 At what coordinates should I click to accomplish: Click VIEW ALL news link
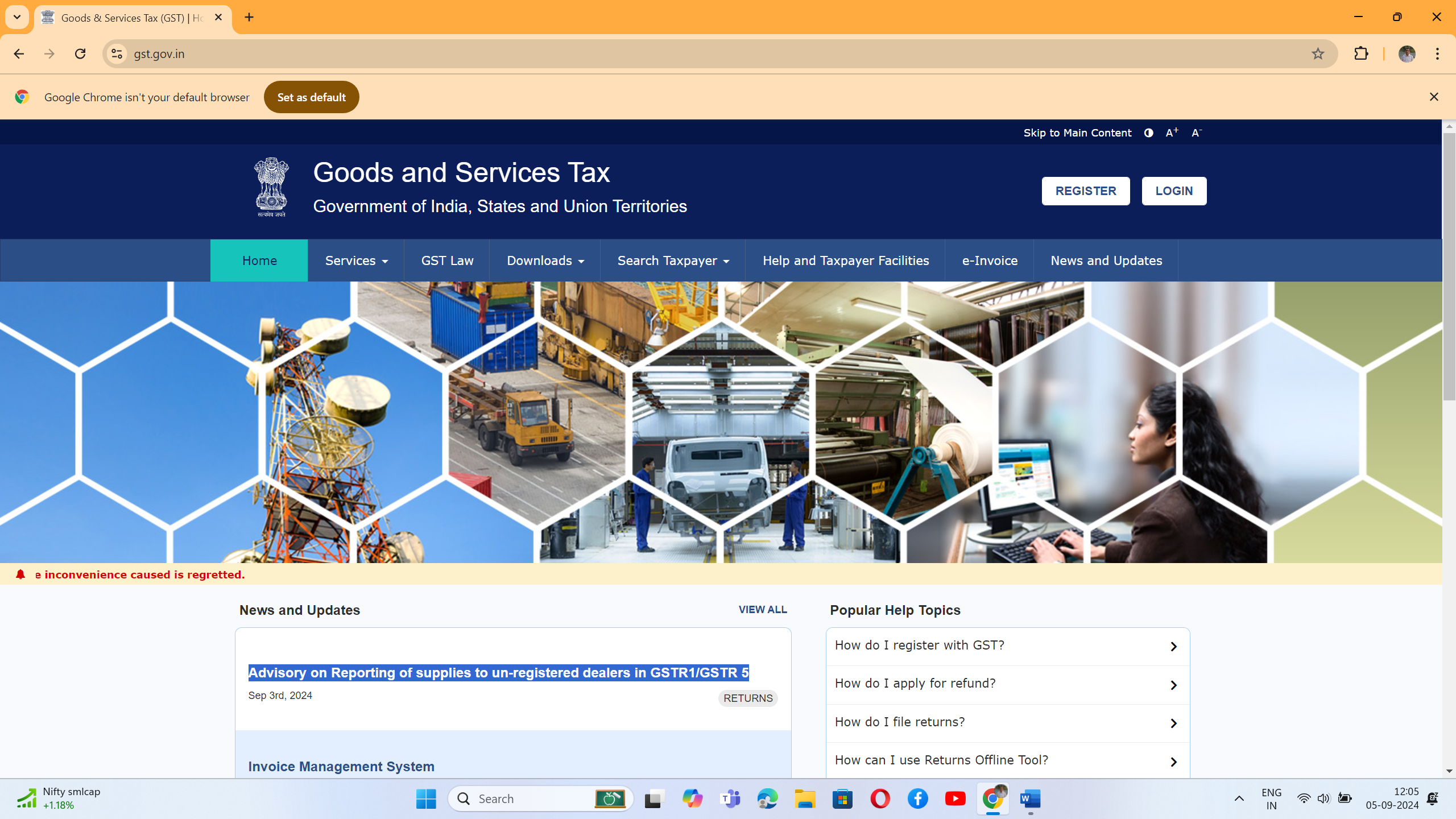762,610
